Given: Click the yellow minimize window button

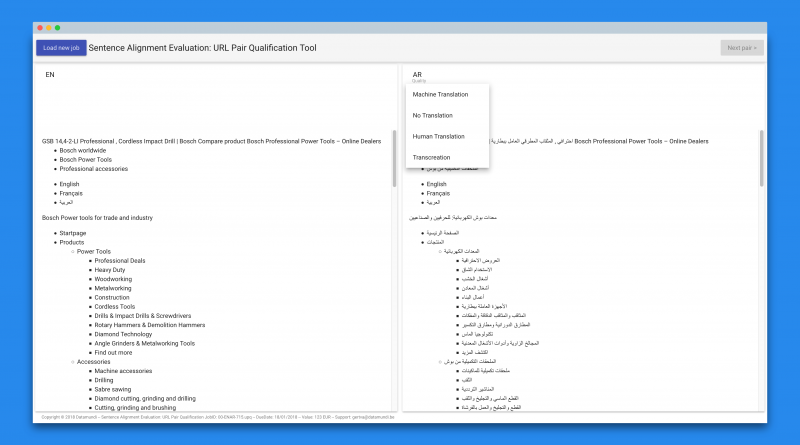Looking at the screenshot, I should [x=49, y=28].
